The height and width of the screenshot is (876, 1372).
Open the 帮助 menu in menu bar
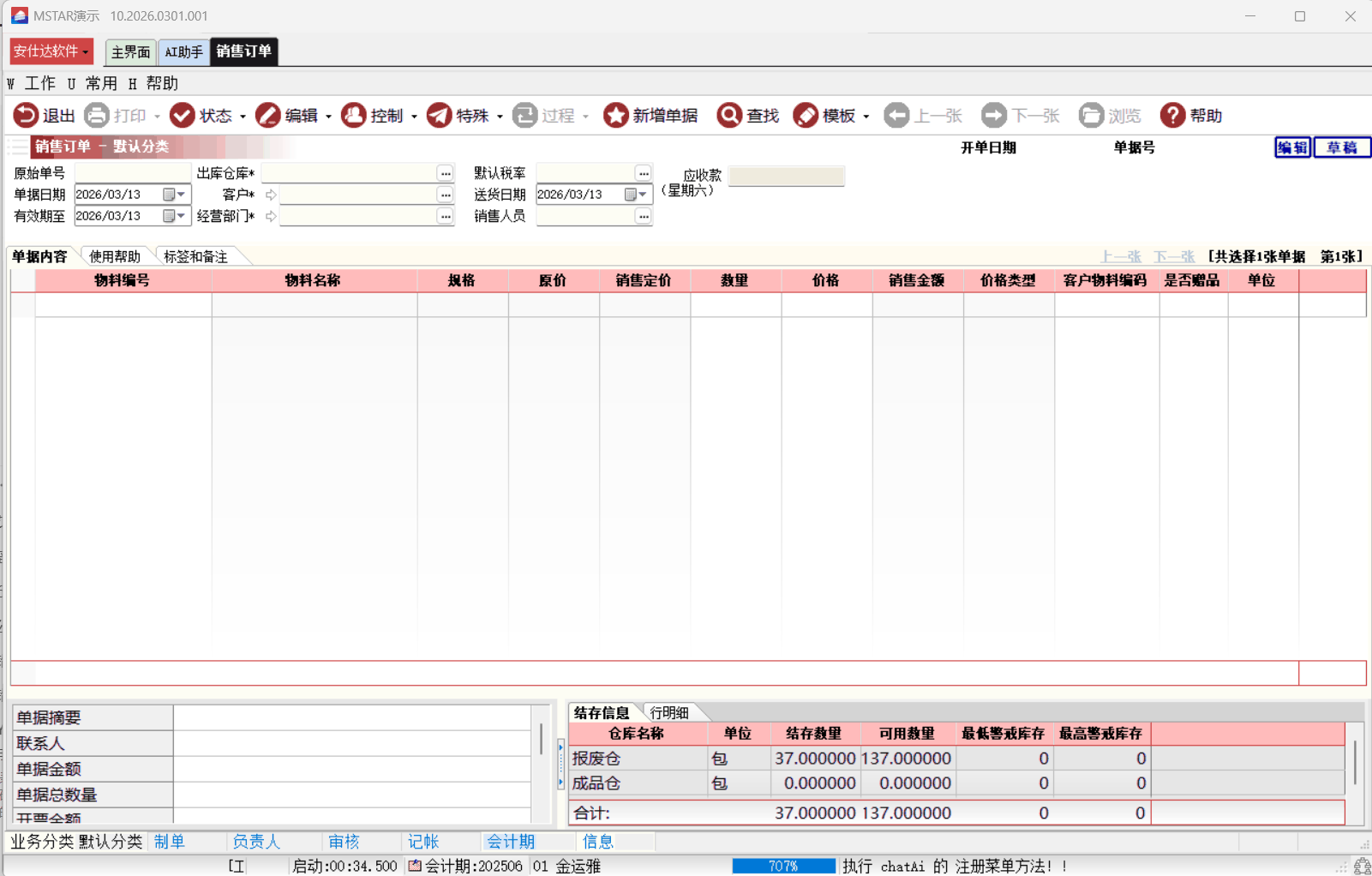pyautogui.click(x=153, y=83)
